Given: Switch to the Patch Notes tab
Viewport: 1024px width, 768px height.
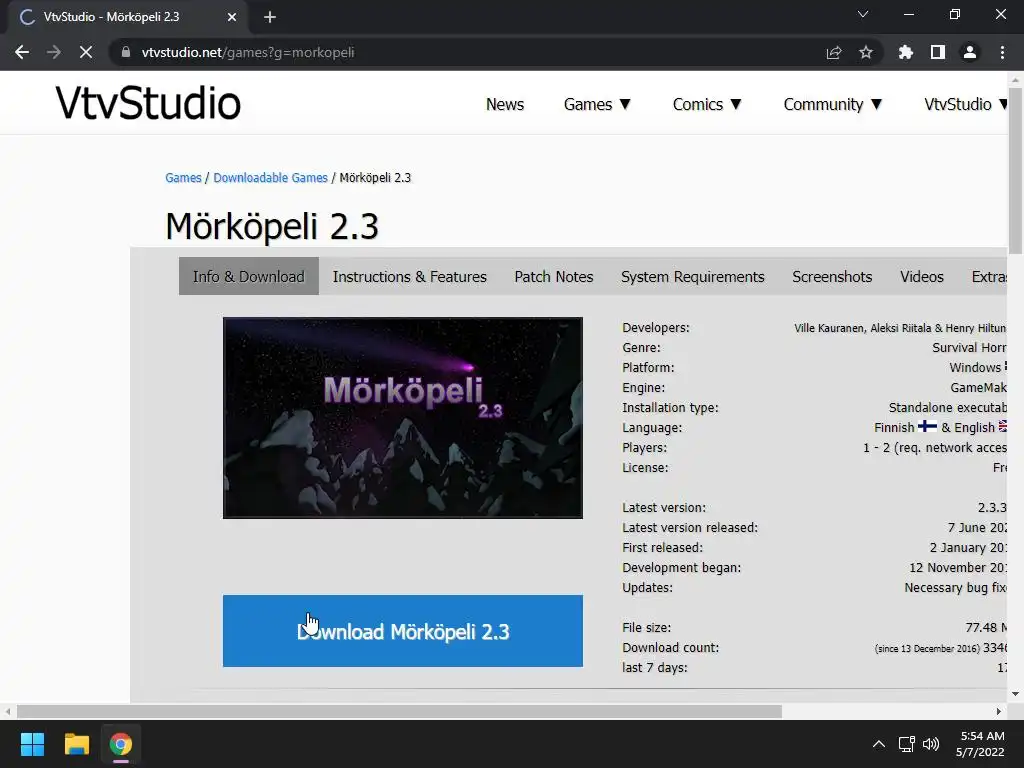Looking at the screenshot, I should point(554,276).
